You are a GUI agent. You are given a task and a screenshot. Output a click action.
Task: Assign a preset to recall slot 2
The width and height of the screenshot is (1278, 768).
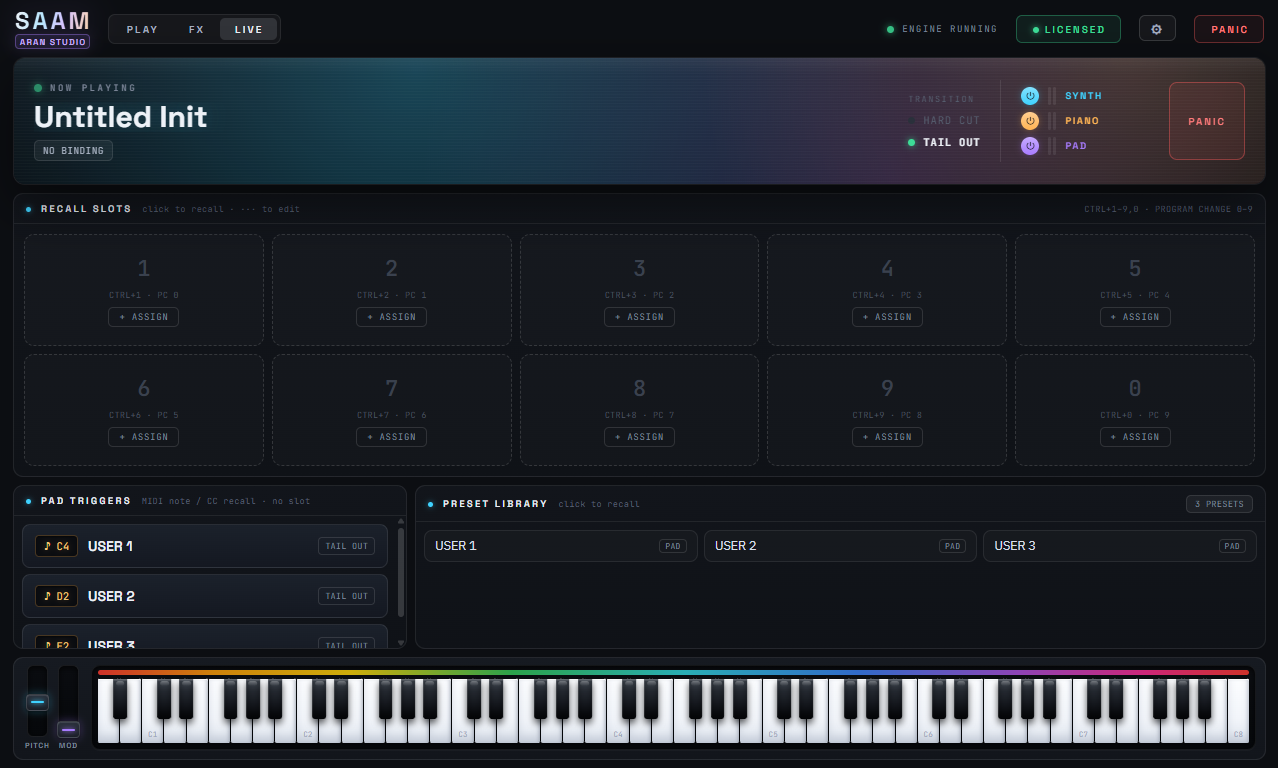pyautogui.click(x=391, y=317)
